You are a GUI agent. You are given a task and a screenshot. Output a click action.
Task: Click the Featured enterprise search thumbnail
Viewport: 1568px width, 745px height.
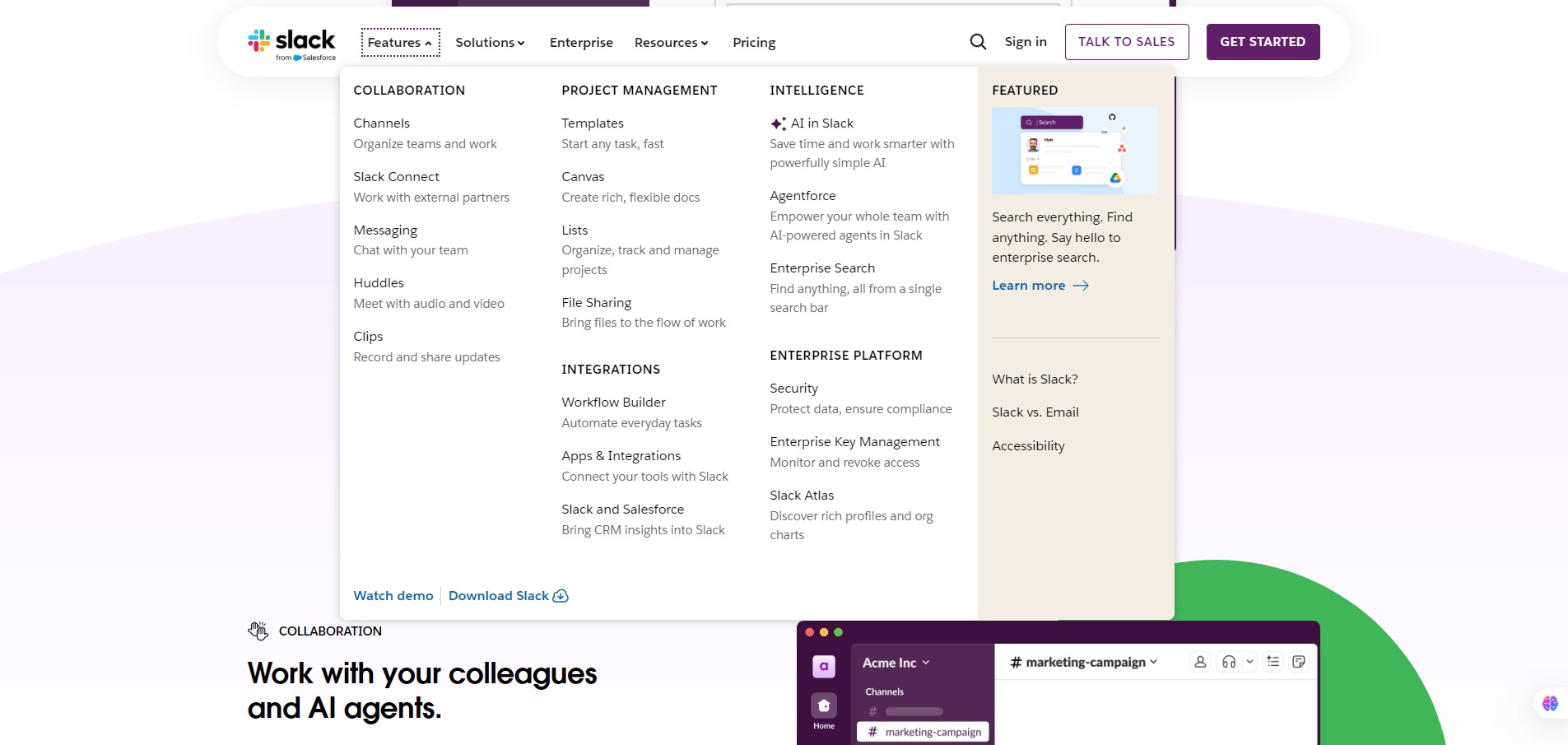[x=1074, y=151]
